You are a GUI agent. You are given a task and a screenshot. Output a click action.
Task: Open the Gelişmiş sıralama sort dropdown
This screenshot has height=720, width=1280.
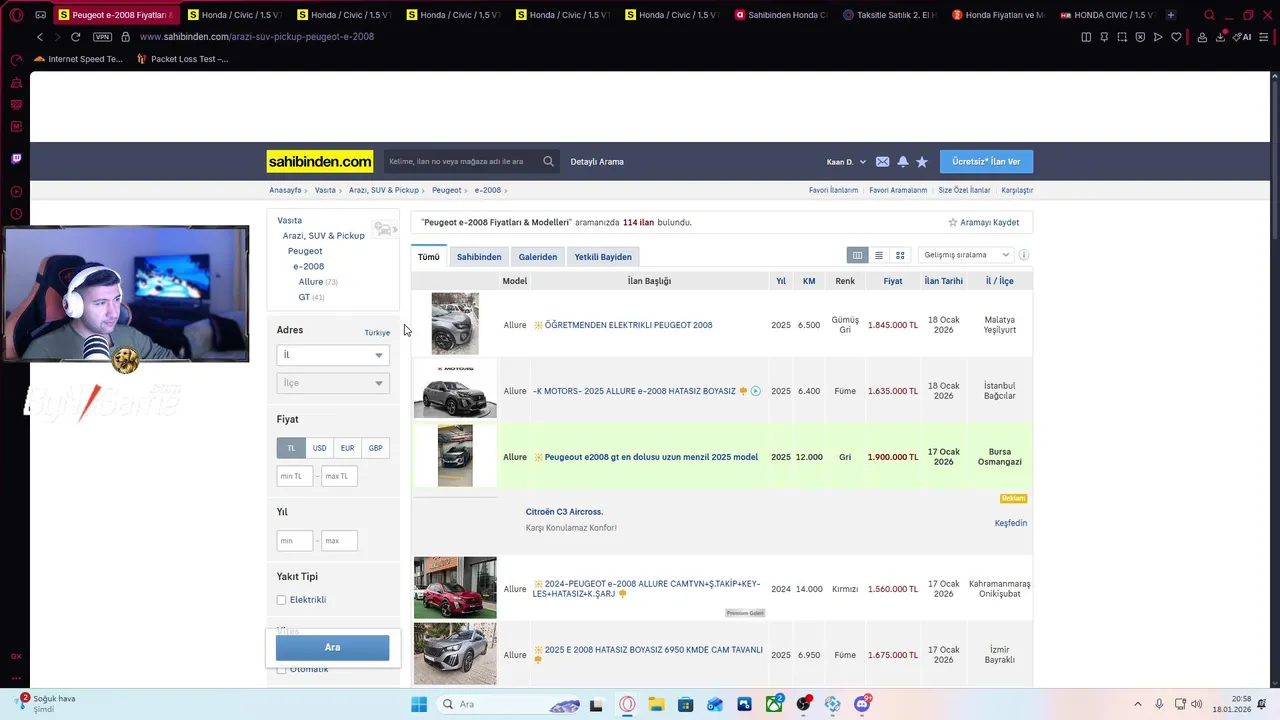[966, 255]
